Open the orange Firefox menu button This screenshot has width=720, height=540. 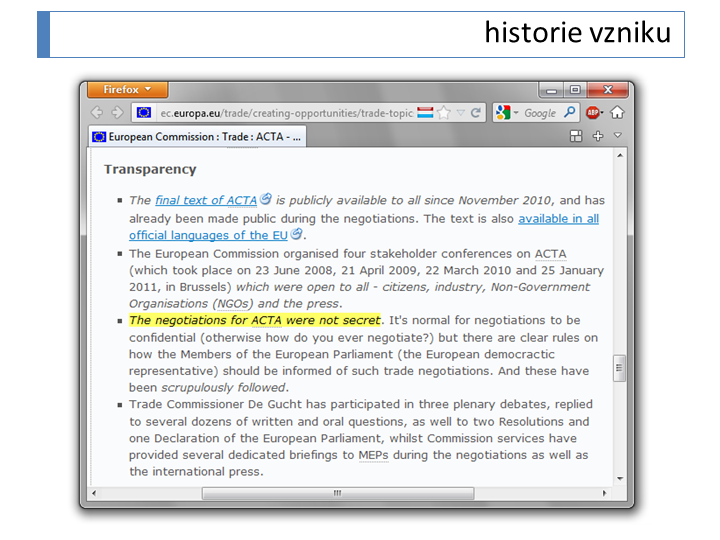point(127,90)
